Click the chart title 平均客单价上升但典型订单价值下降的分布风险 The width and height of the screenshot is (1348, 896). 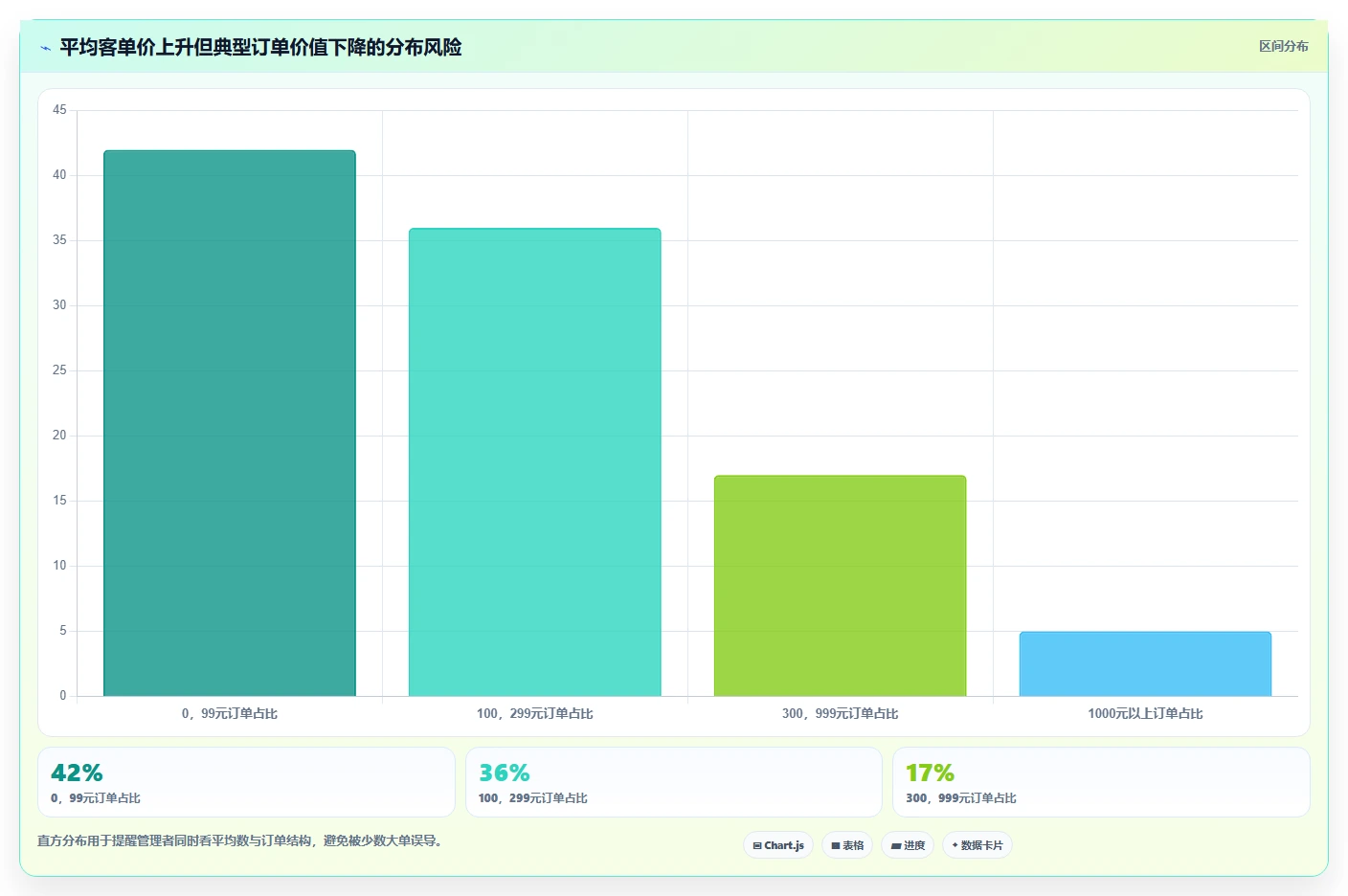point(260,47)
